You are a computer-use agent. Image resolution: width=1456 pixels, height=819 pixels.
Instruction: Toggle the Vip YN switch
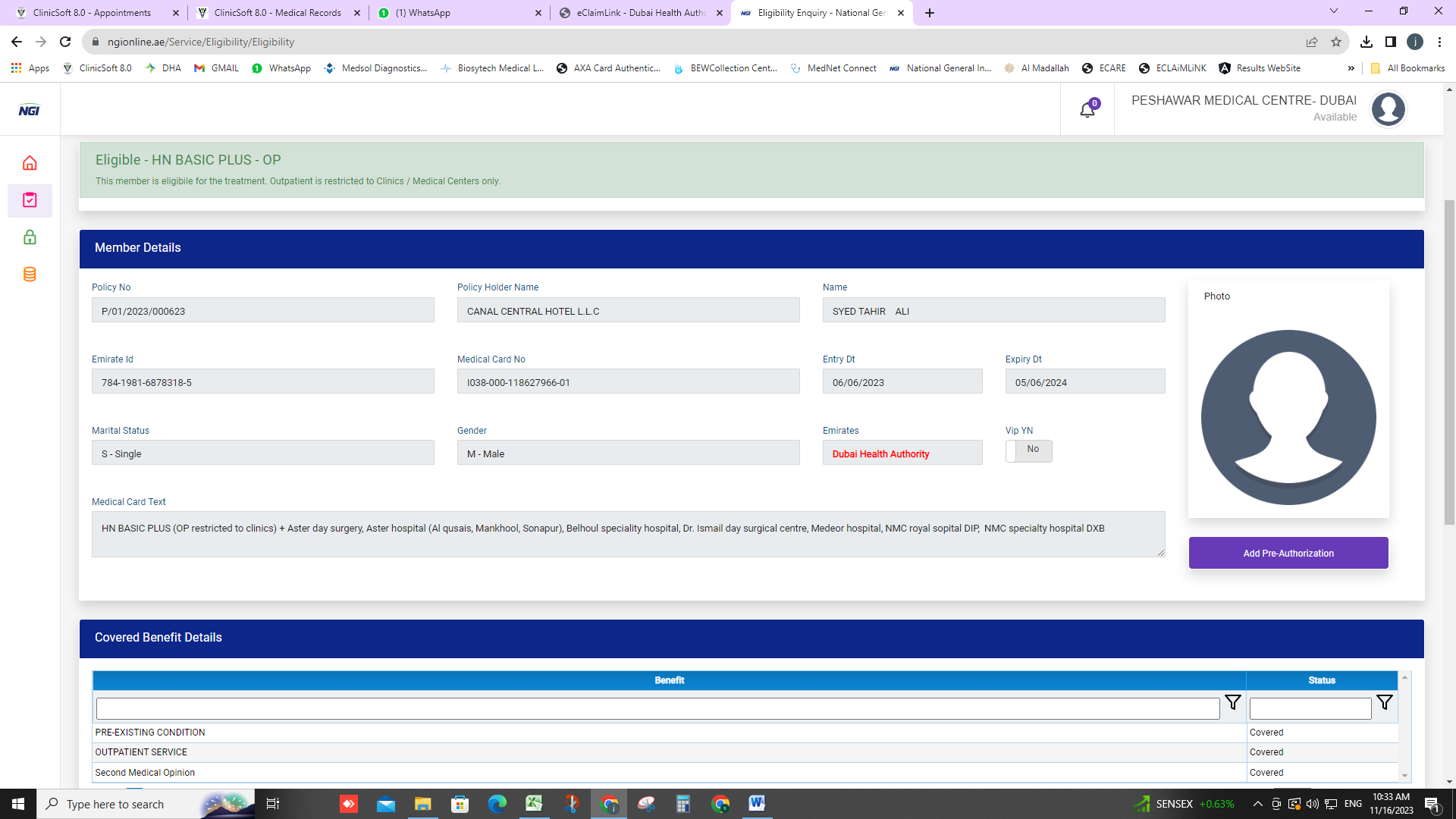point(1028,450)
